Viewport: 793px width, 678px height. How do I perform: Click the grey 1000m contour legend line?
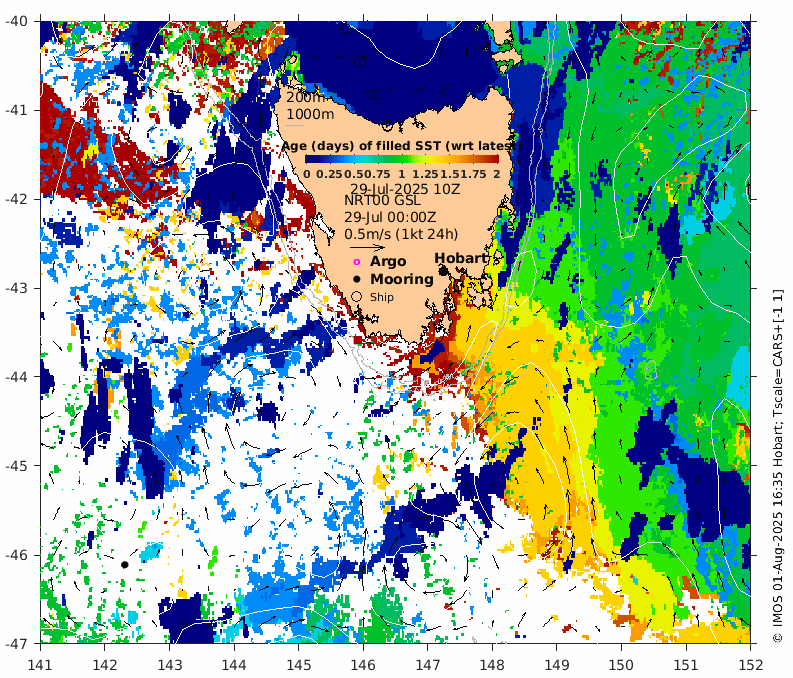[x=295, y=125]
